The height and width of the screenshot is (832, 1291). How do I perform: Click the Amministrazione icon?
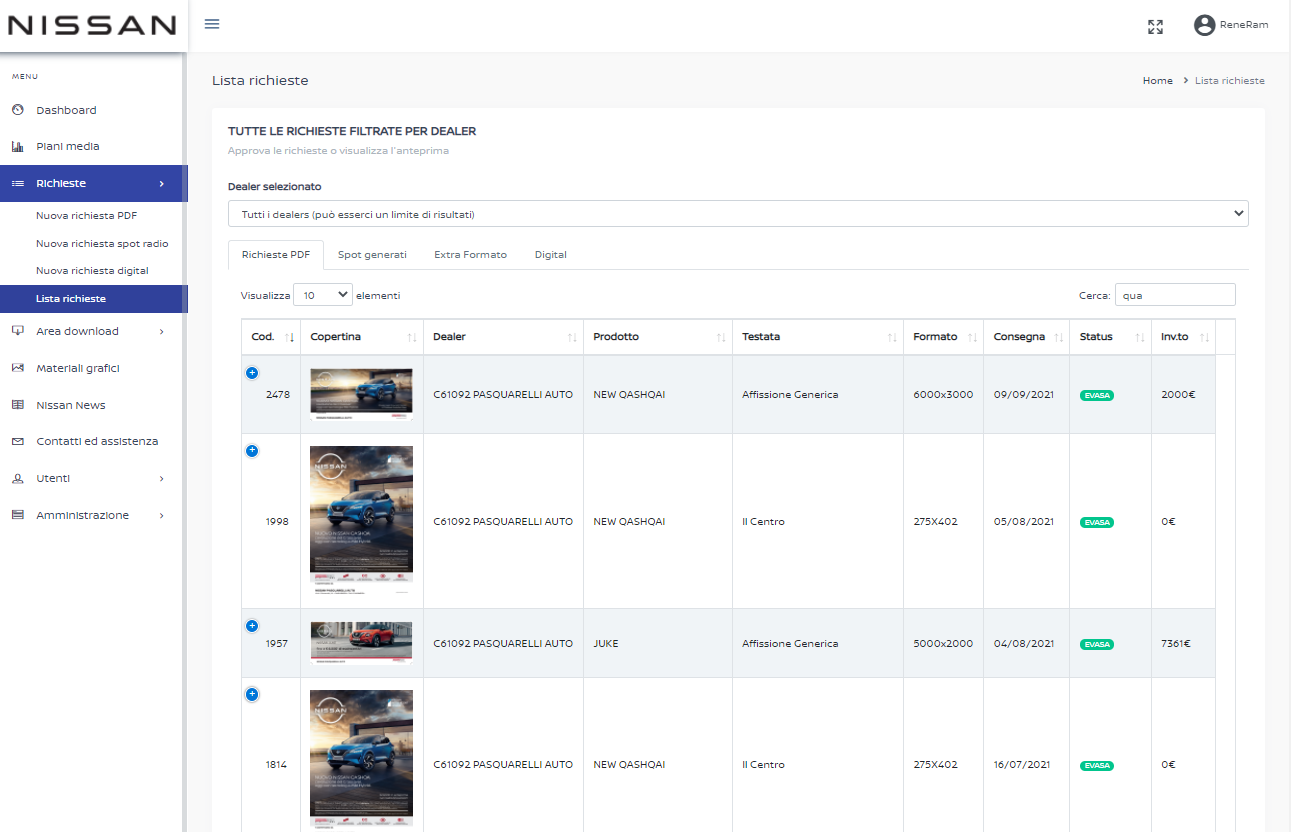17,515
